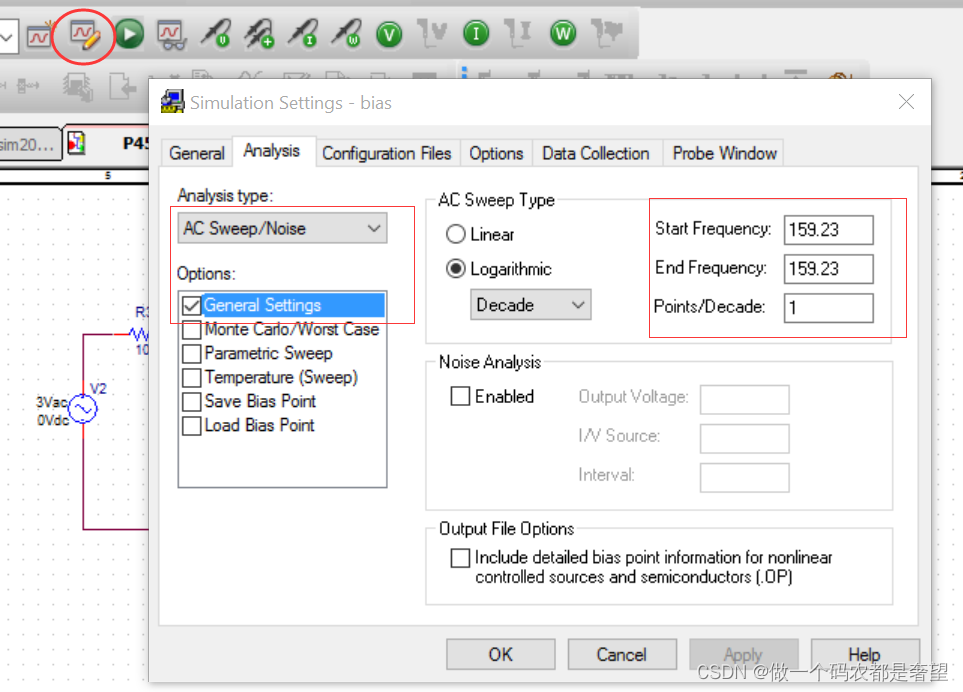Place a Voltage probe marker
The height and width of the screenshot is (692, 963).
pyautogui.click(x=216, y=34)
